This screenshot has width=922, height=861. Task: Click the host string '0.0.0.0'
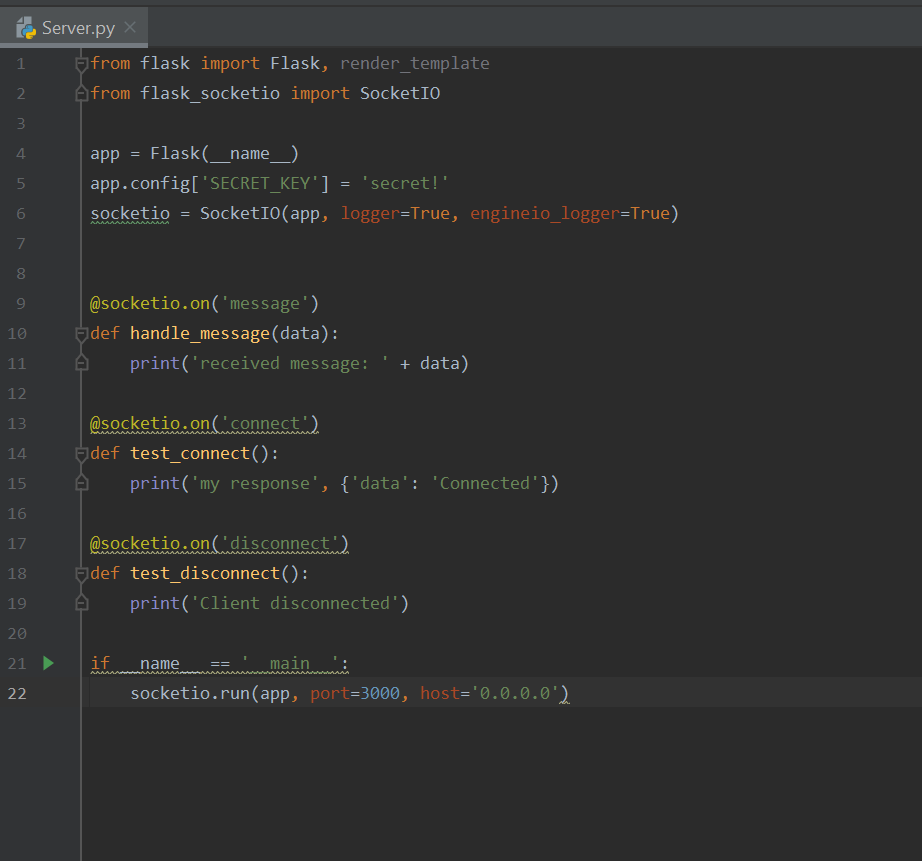point(515,693)
